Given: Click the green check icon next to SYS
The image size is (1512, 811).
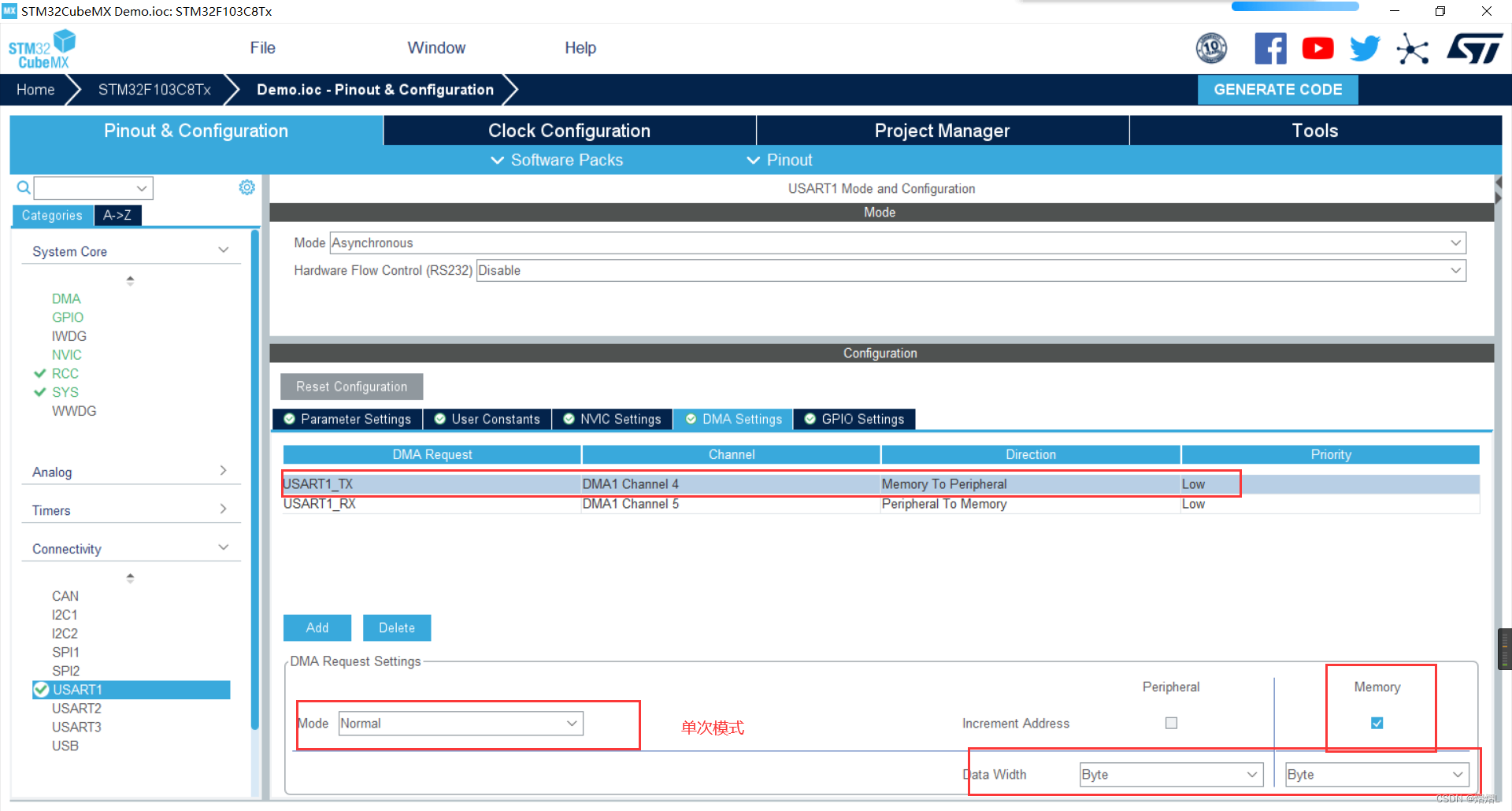Looking at the screenshot, I should 40,392.
